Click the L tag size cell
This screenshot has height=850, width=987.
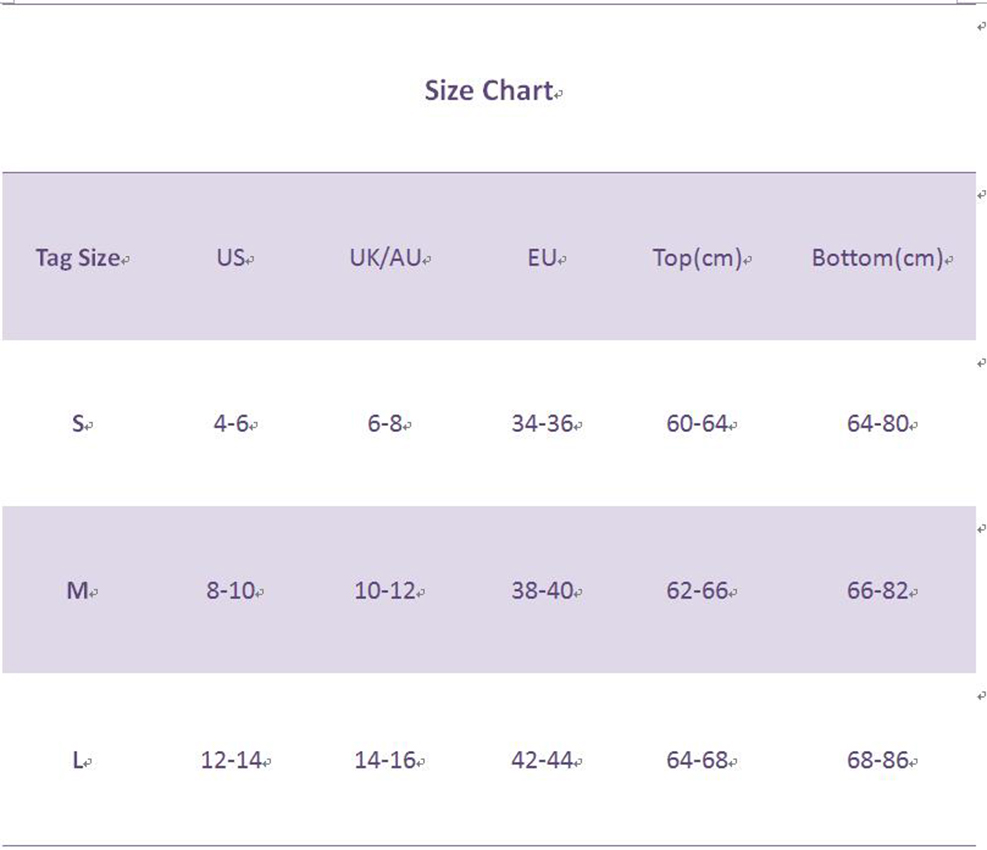tap(78, 761)
